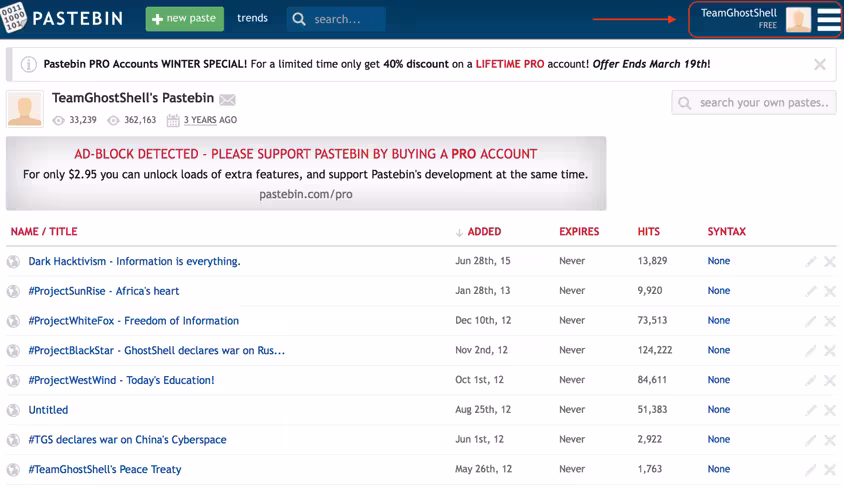Delete the #TGS declares war paste

(829, 440)
